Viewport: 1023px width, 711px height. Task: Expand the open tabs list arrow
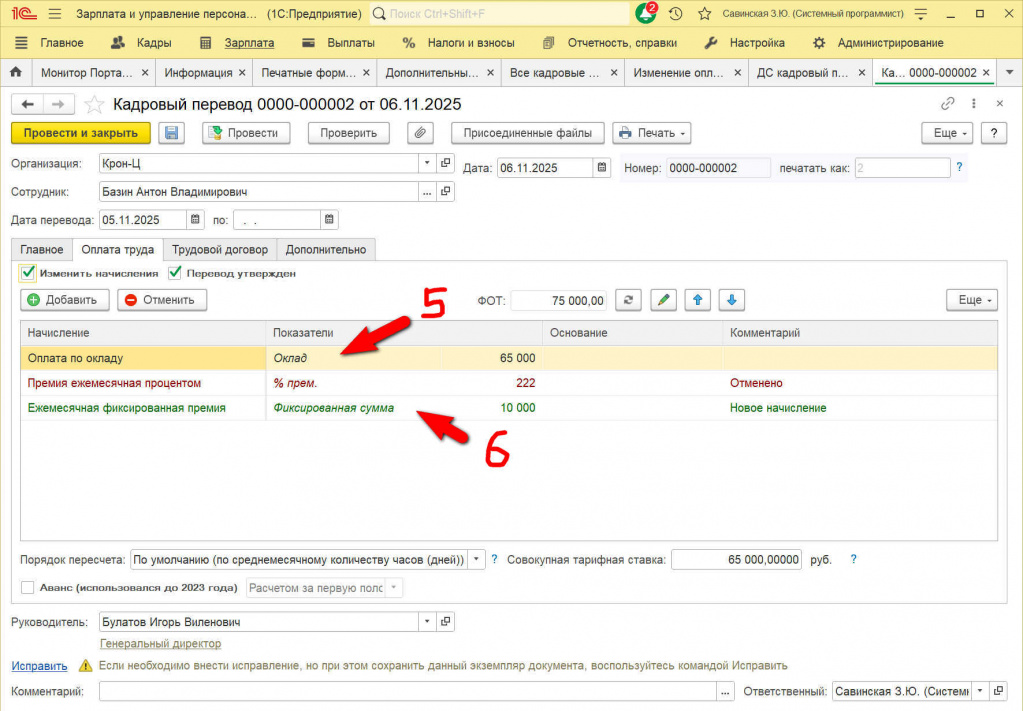(1009, 72)
